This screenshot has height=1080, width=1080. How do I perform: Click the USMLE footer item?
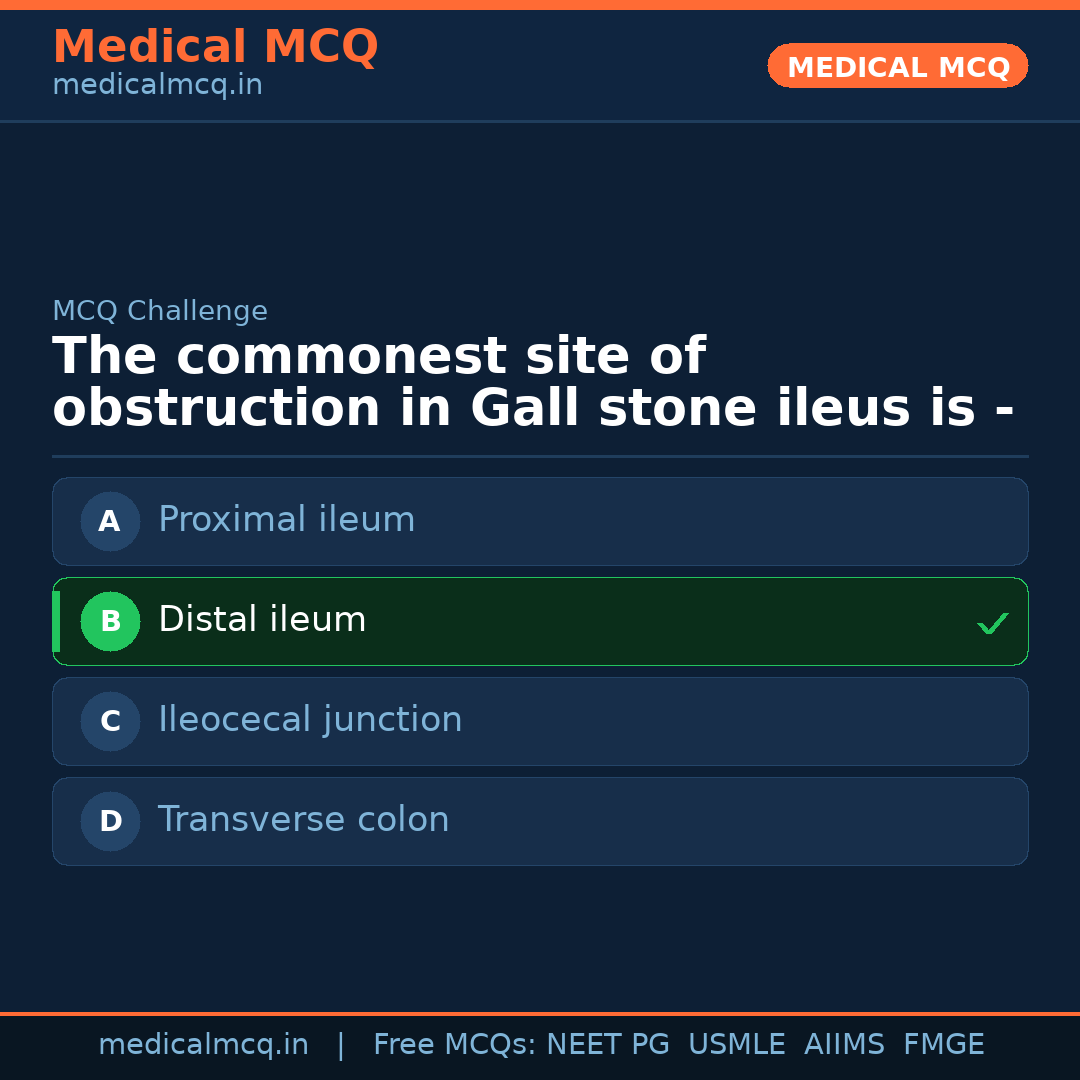point(737,1044)
